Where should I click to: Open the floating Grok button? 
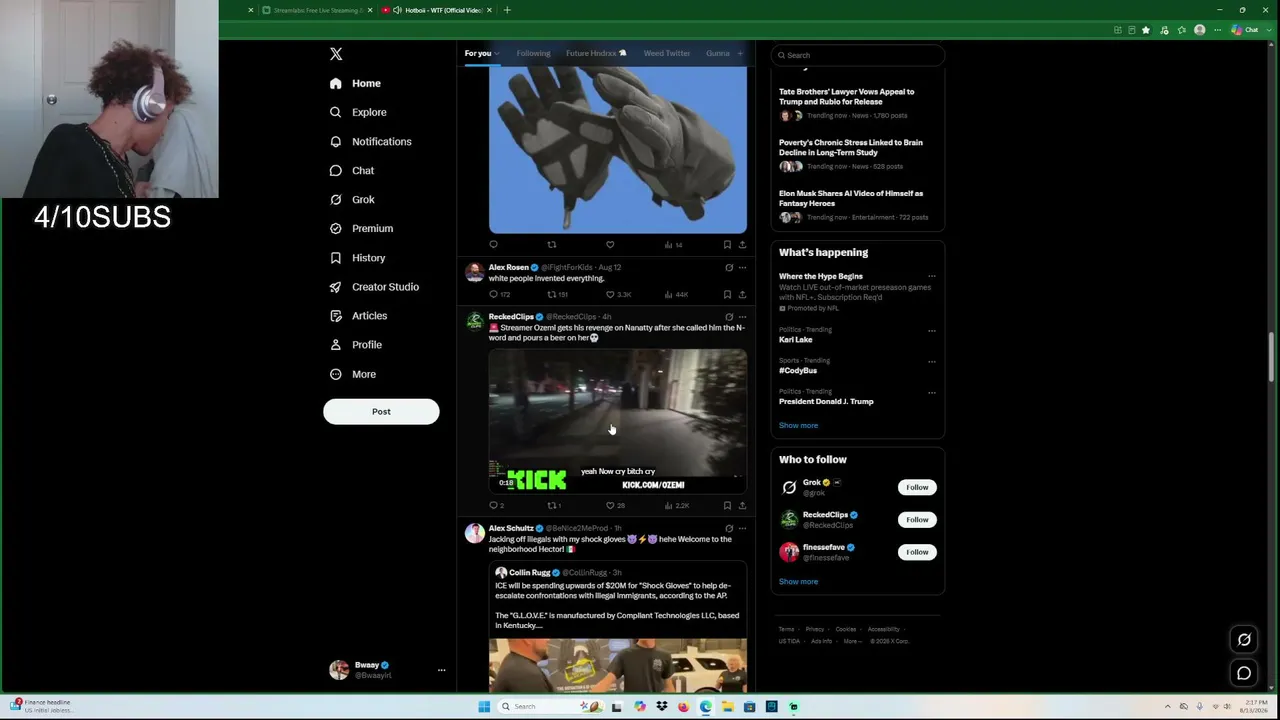[x=1244, y=640]
